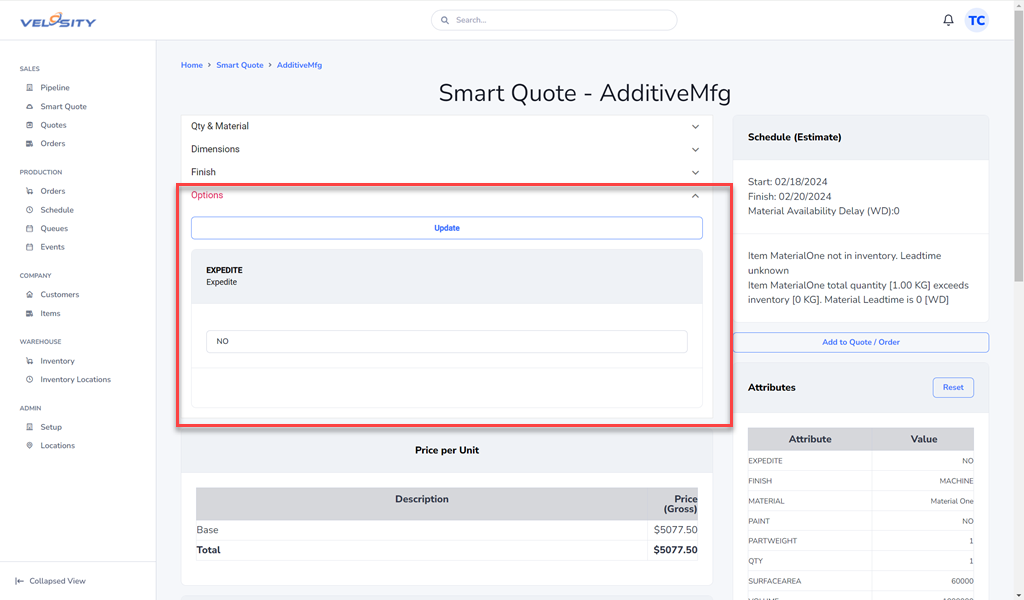
Task: Open the TC user avatar menu
Action: click(x=976, y=20)
